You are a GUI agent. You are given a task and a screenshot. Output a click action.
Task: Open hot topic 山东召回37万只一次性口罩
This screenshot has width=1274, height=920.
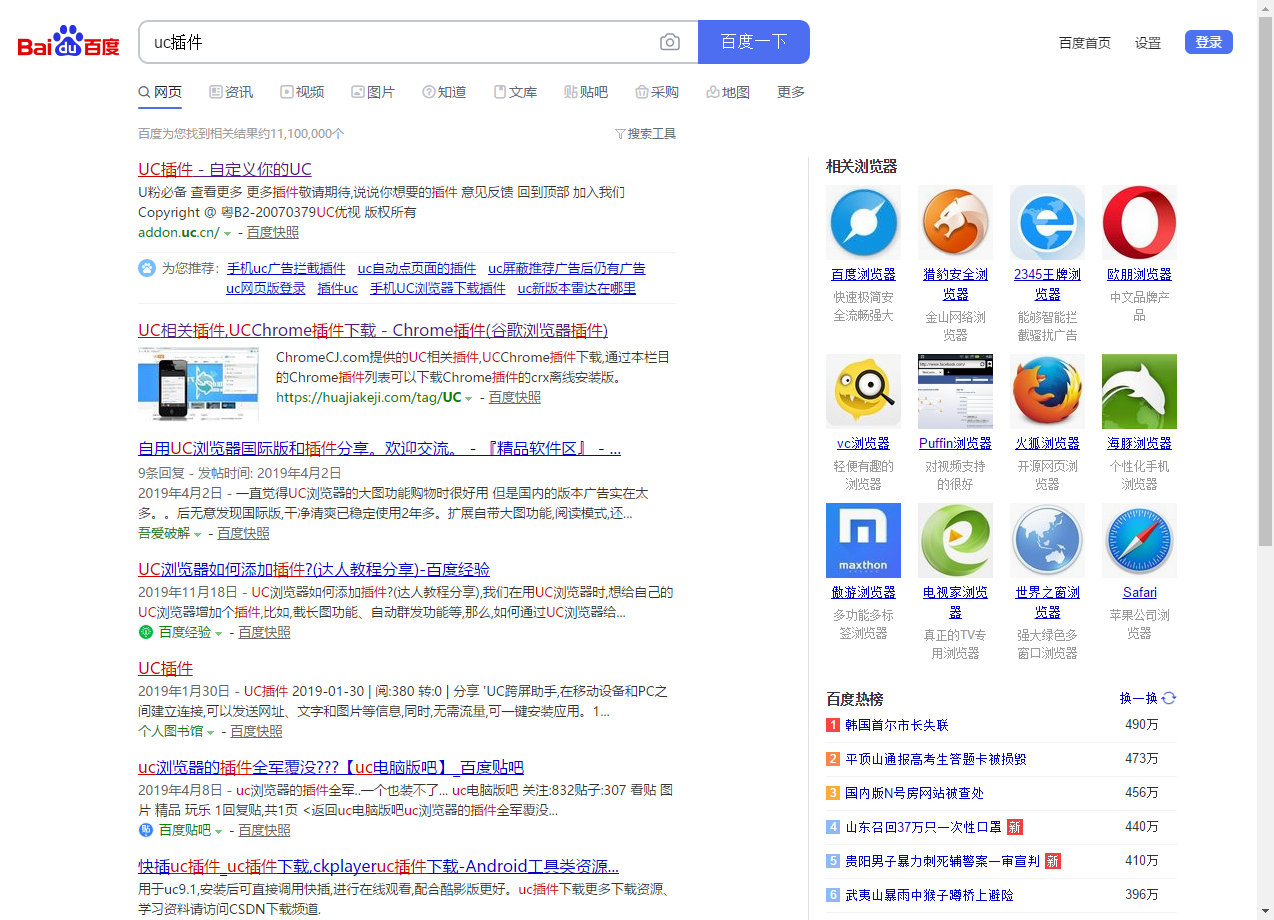(923, 827)
